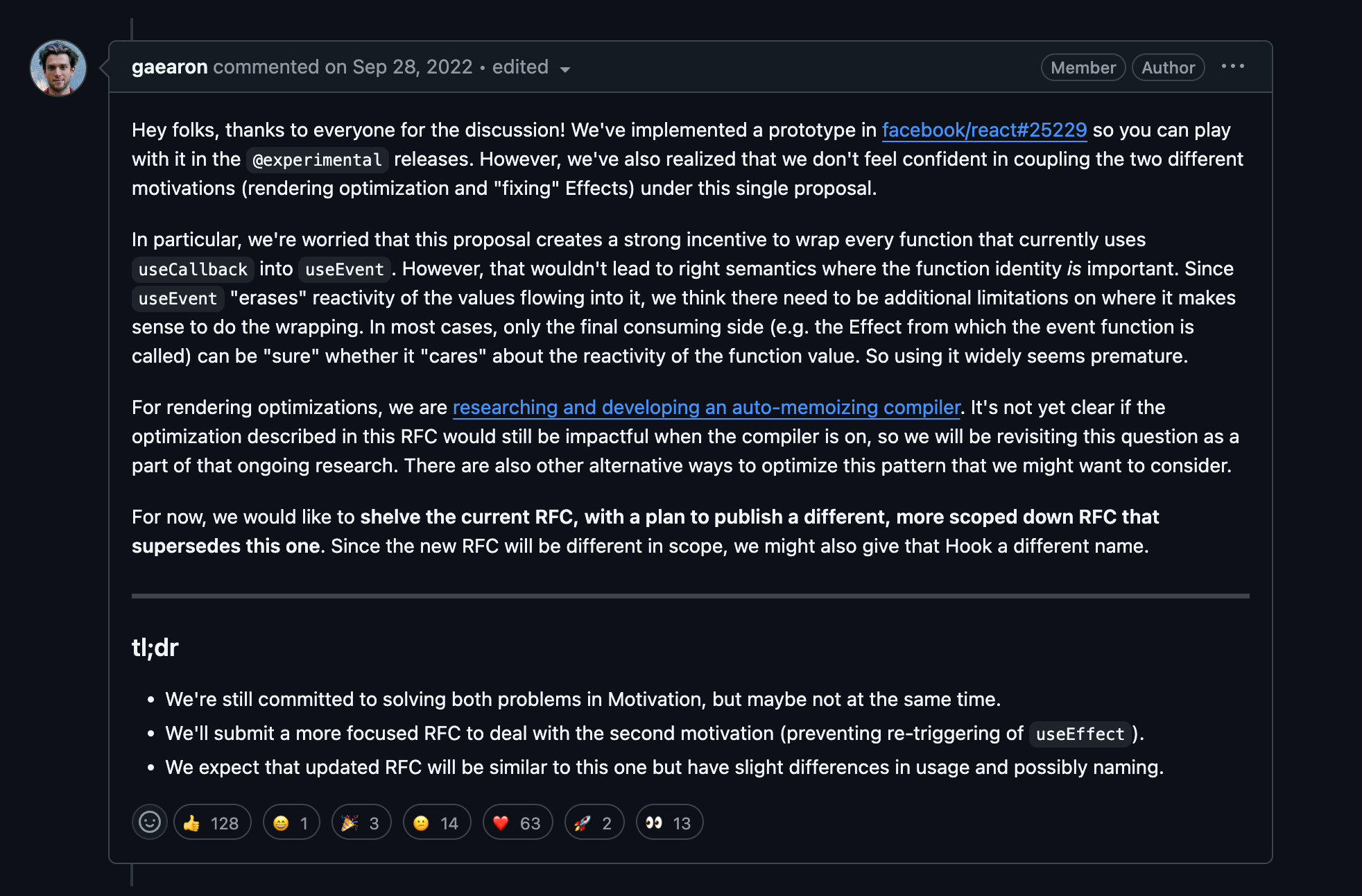Click the eyes reaction showing 13
Viewport: 1362px width, 896px height.
point(669,822)
